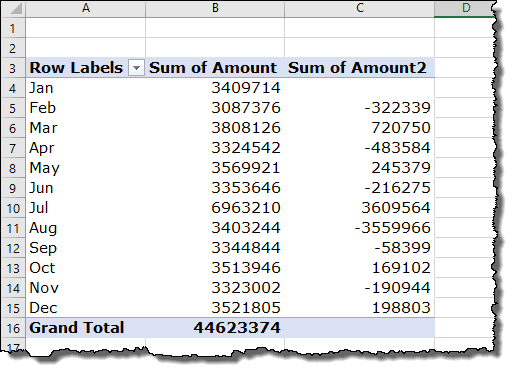514x372 pixels.
Task: Click the cell with value 3609564
Action: (x=359, y=208)
